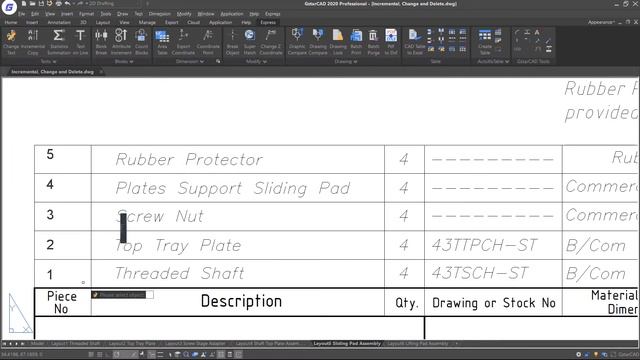Click the Print icon in quick access toolbar
This screenshot has width=640, height=360.
point(58,4)
